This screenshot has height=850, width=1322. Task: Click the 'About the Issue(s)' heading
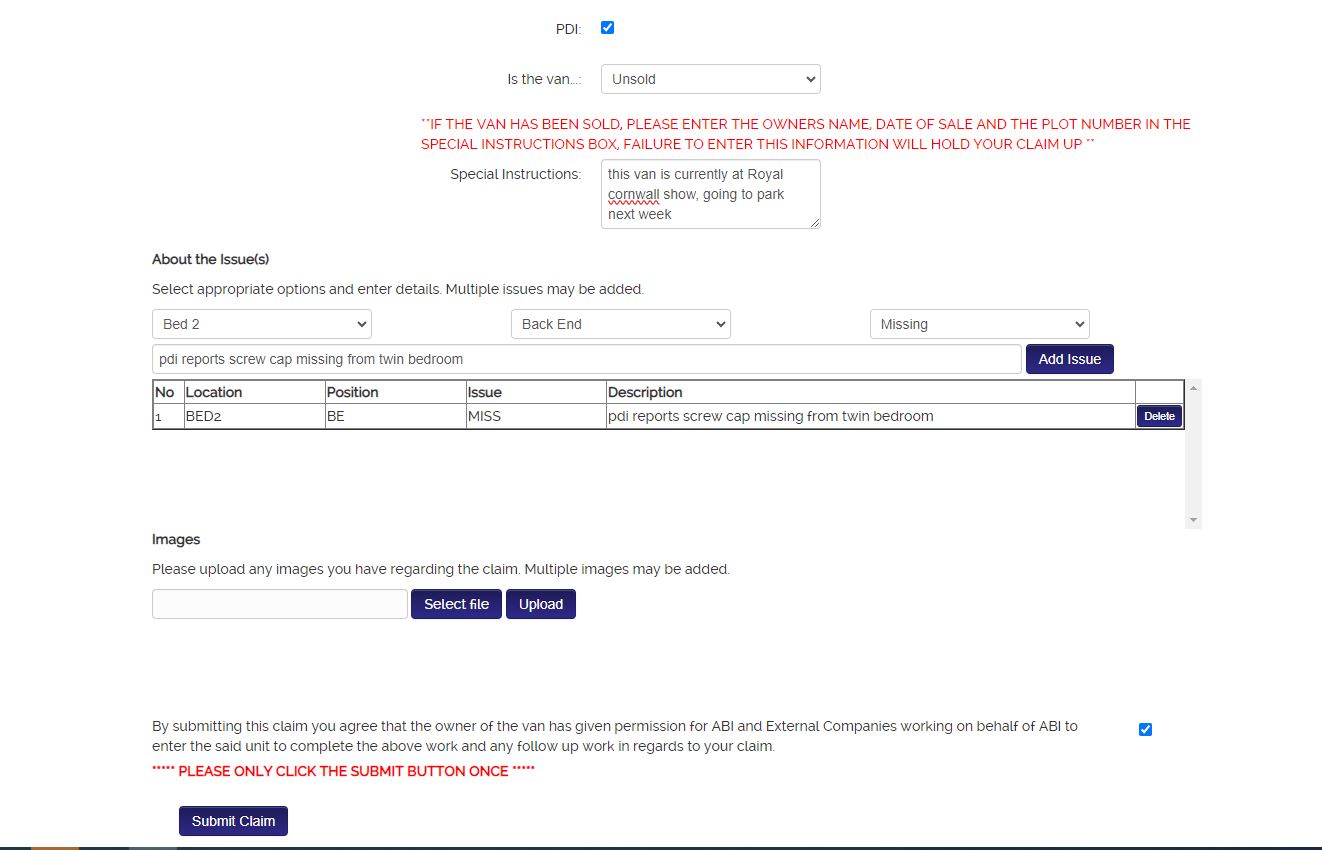(211, 259)
